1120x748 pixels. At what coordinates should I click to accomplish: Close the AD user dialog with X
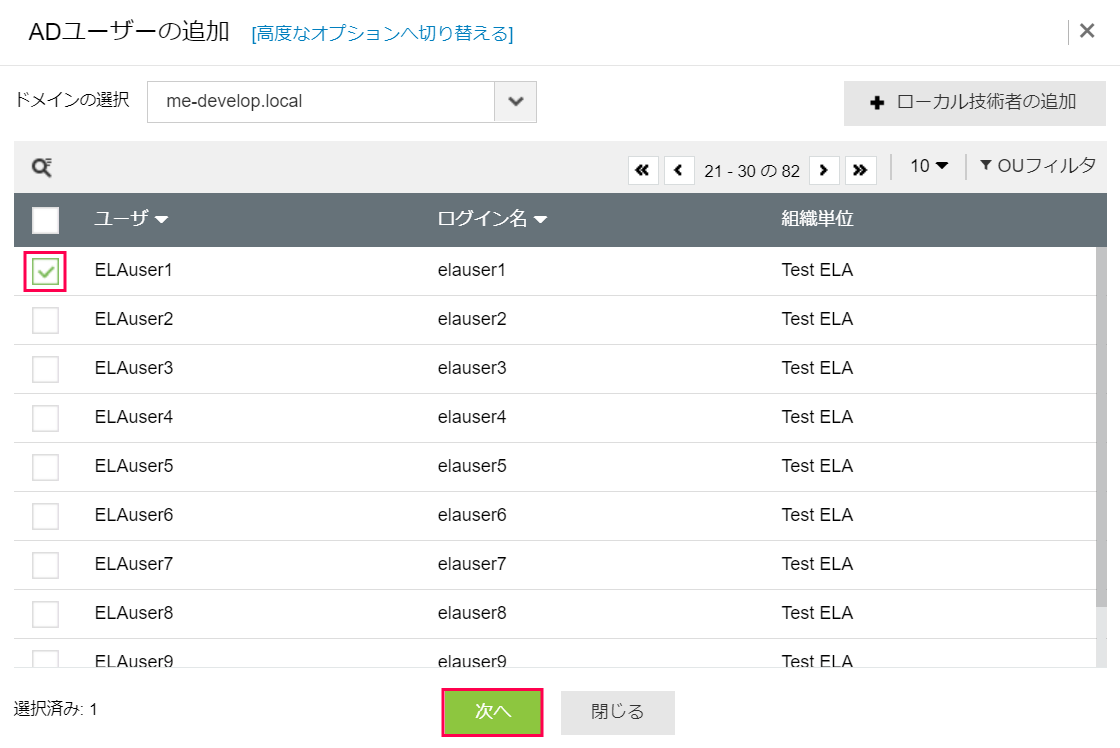[1087, 31]
